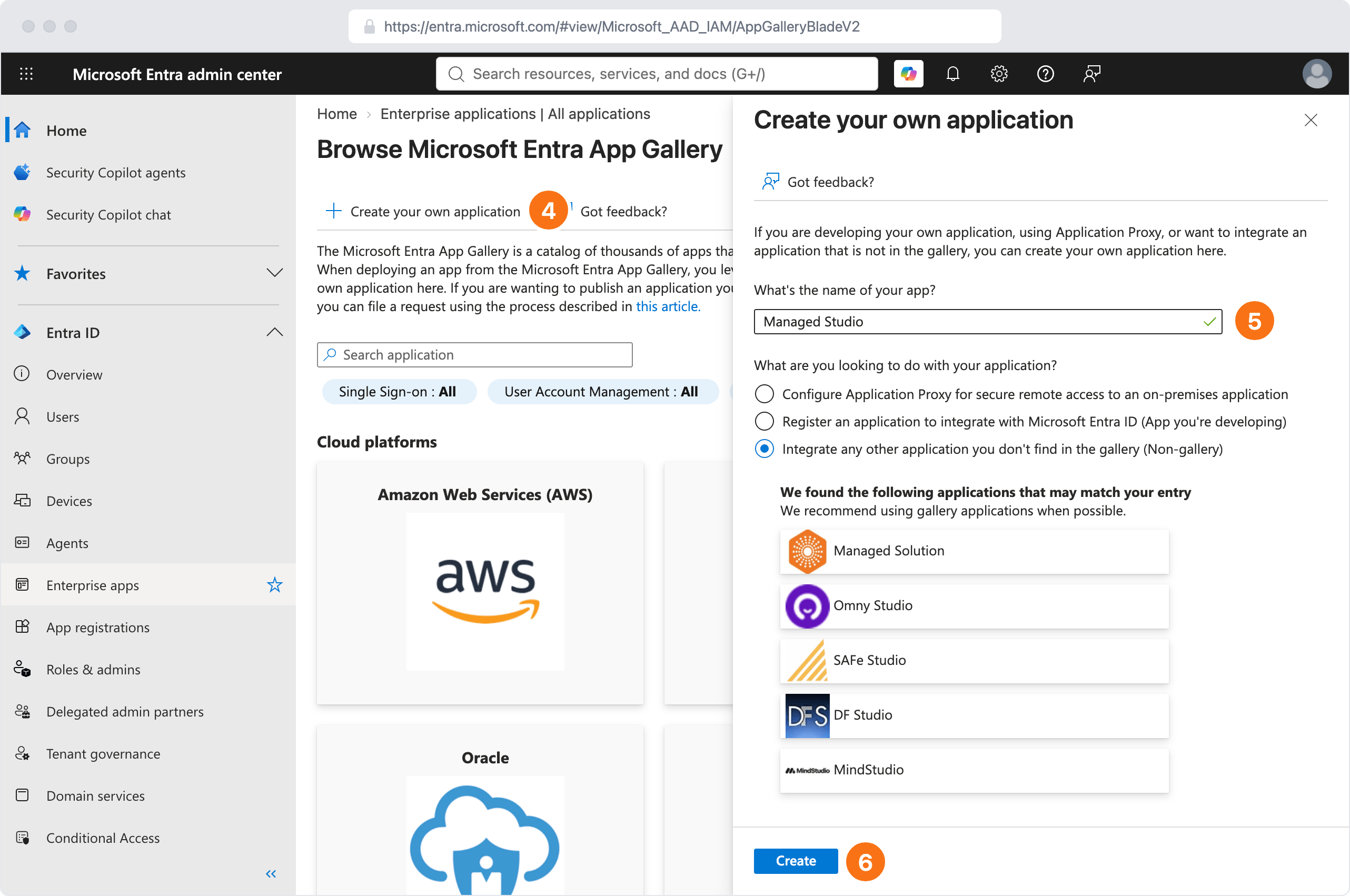The width and height of the screenshot is (1350, 896).
Task: Click the Delegated admin partners icon
Action: coord(22,711)
